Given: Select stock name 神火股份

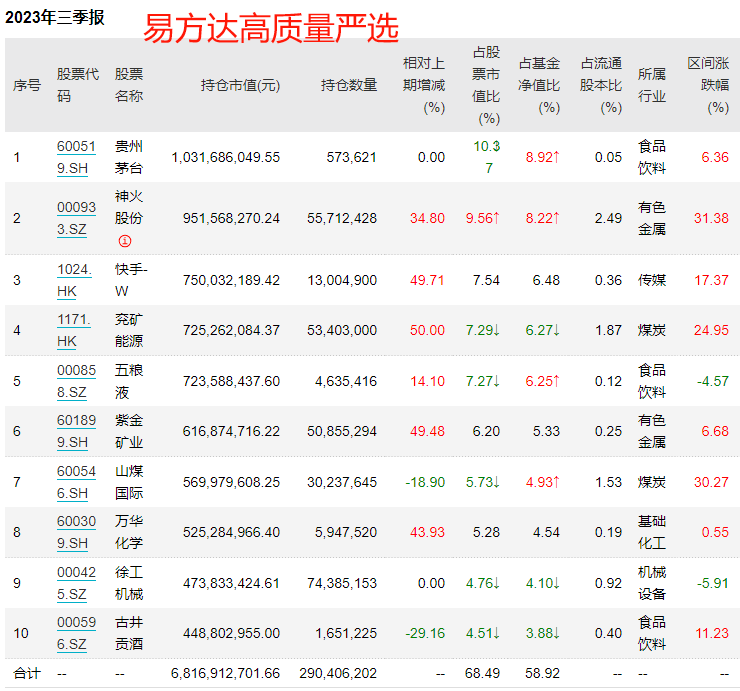Looking at the screenshot, I should click(129, 207).
